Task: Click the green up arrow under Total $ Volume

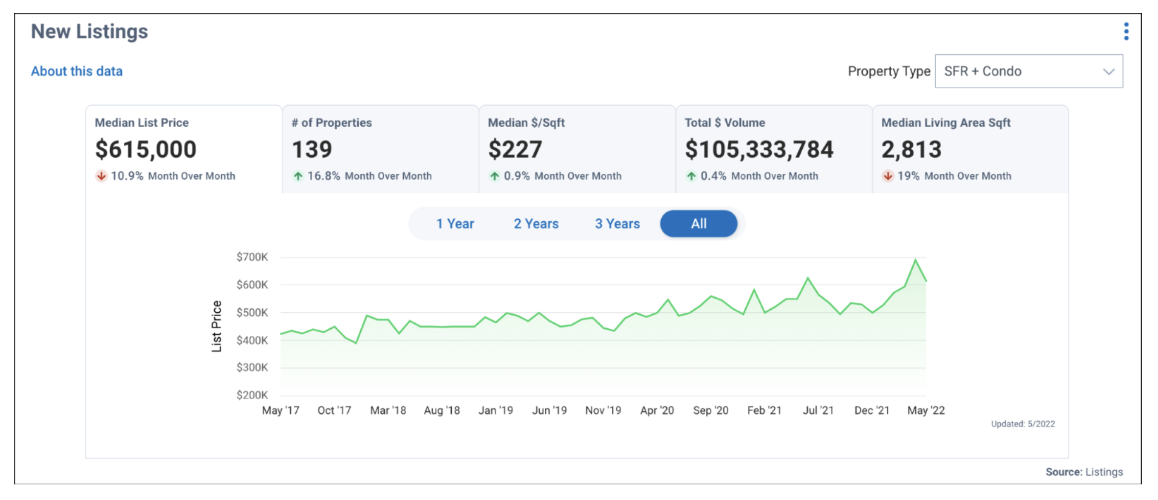Action: [x=691, y=176]
